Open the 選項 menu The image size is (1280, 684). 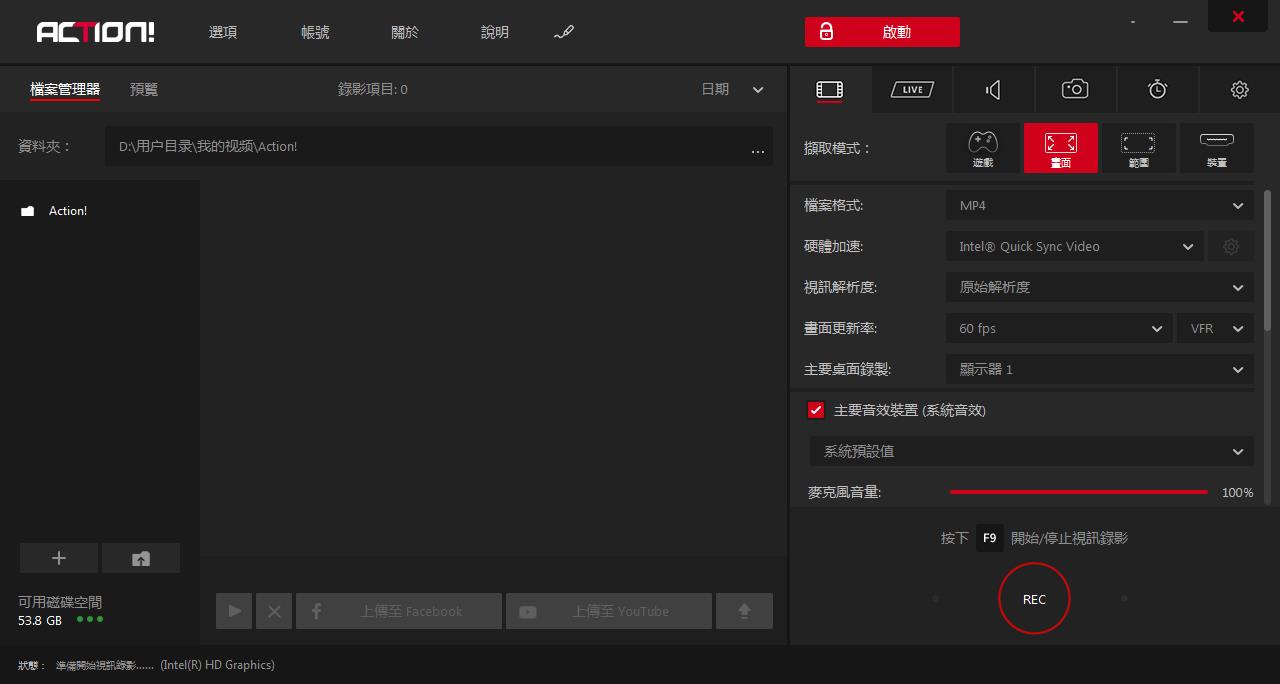tap(223, 32)
